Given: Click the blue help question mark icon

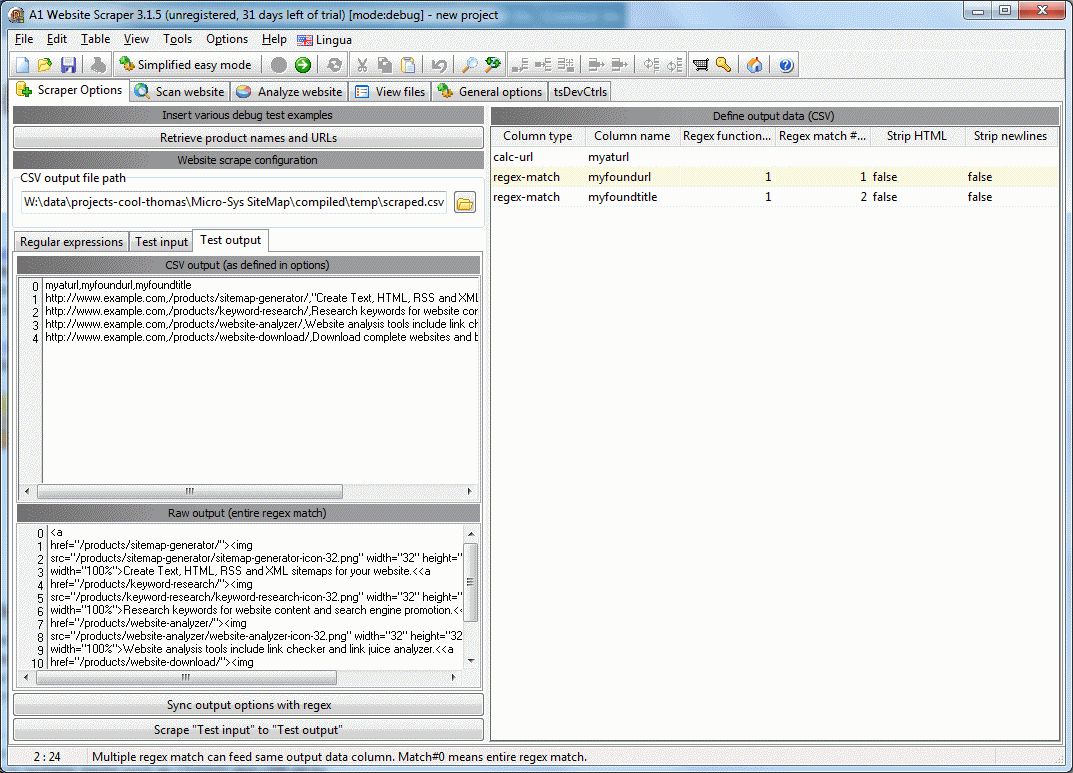Looking at the screenshot, I should click(x=786, y=65).
